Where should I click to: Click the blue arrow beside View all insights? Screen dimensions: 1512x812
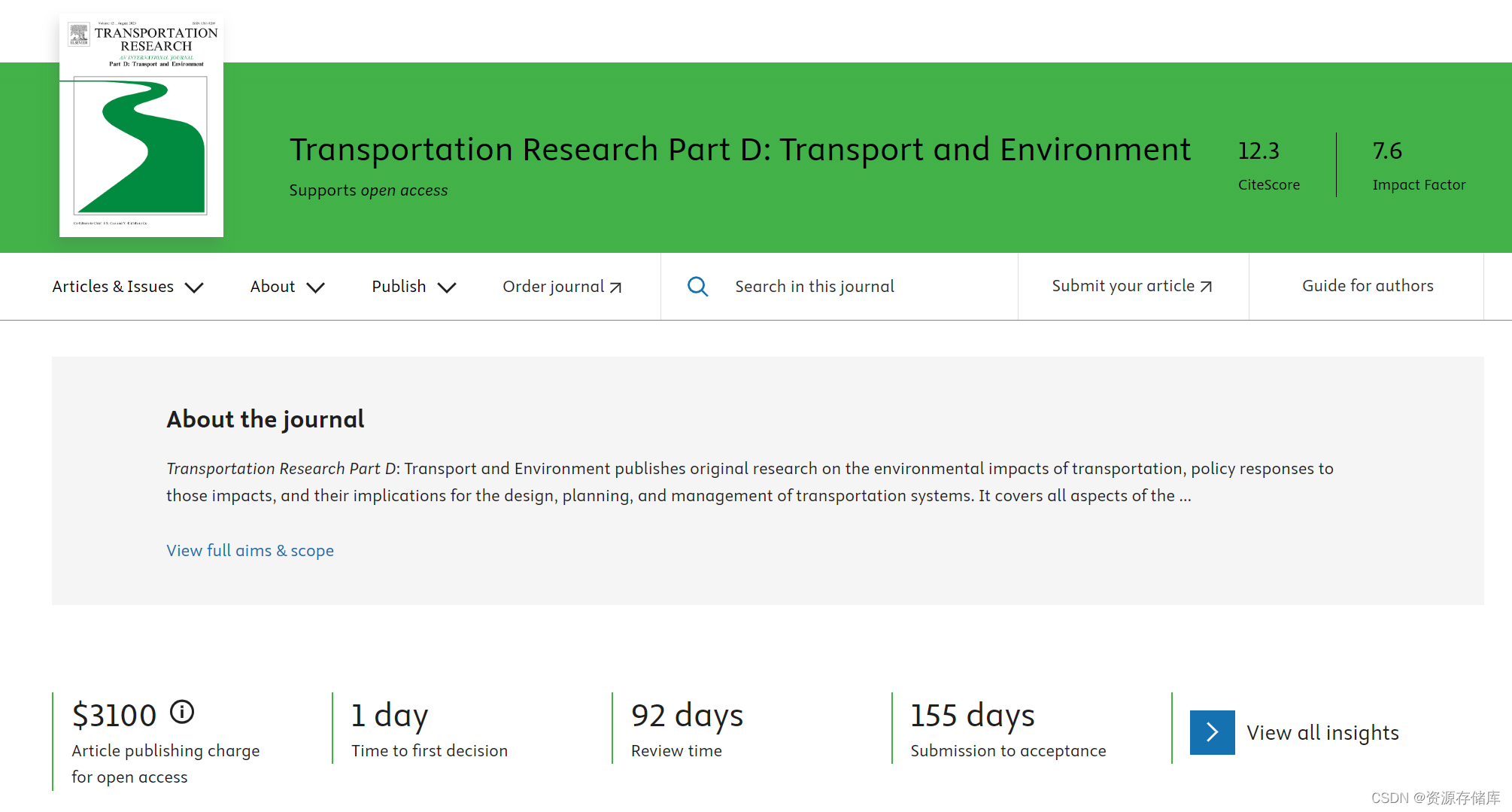(x=1212, y=731)
